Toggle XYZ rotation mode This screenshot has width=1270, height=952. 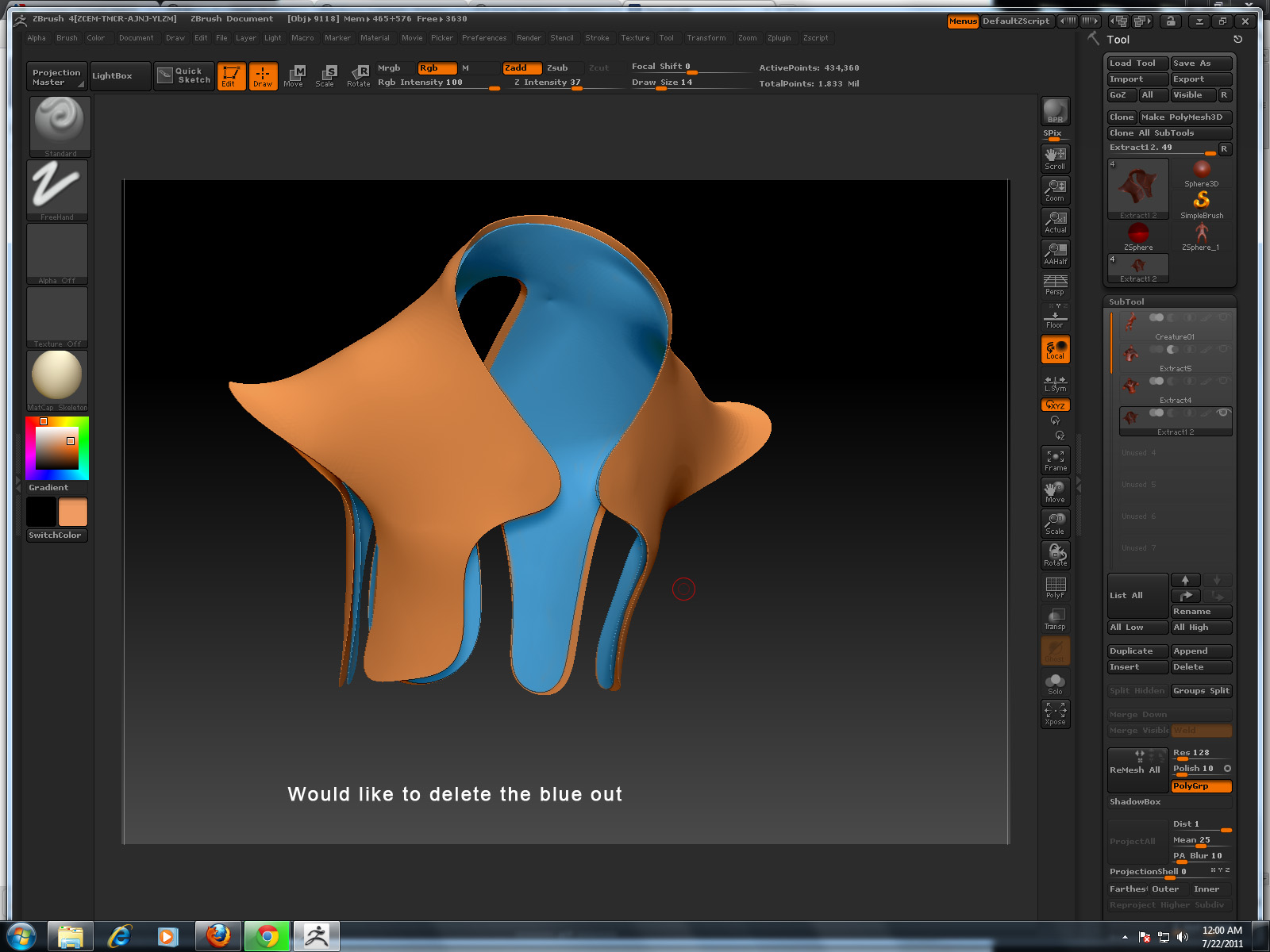tap(1055, 405)
